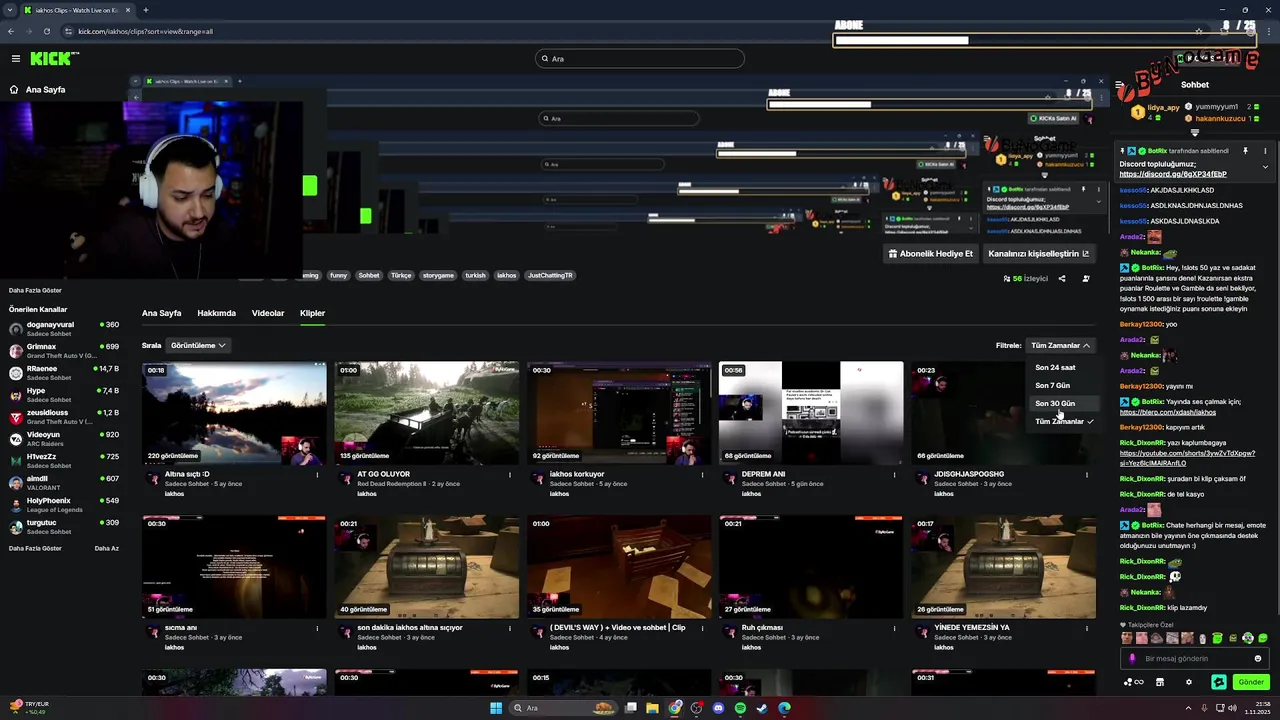The width and height of the screenshot is (1280, 720).
Task: Open options menu for the 'DEPREM ANI' clip
Action: coord(894,475)
